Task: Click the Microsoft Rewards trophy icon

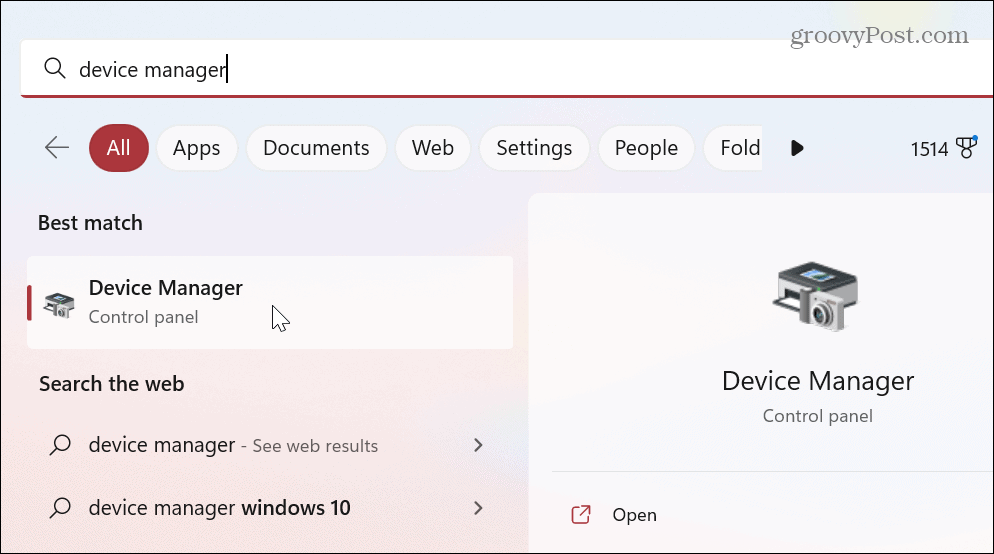Action: [966, 147]
